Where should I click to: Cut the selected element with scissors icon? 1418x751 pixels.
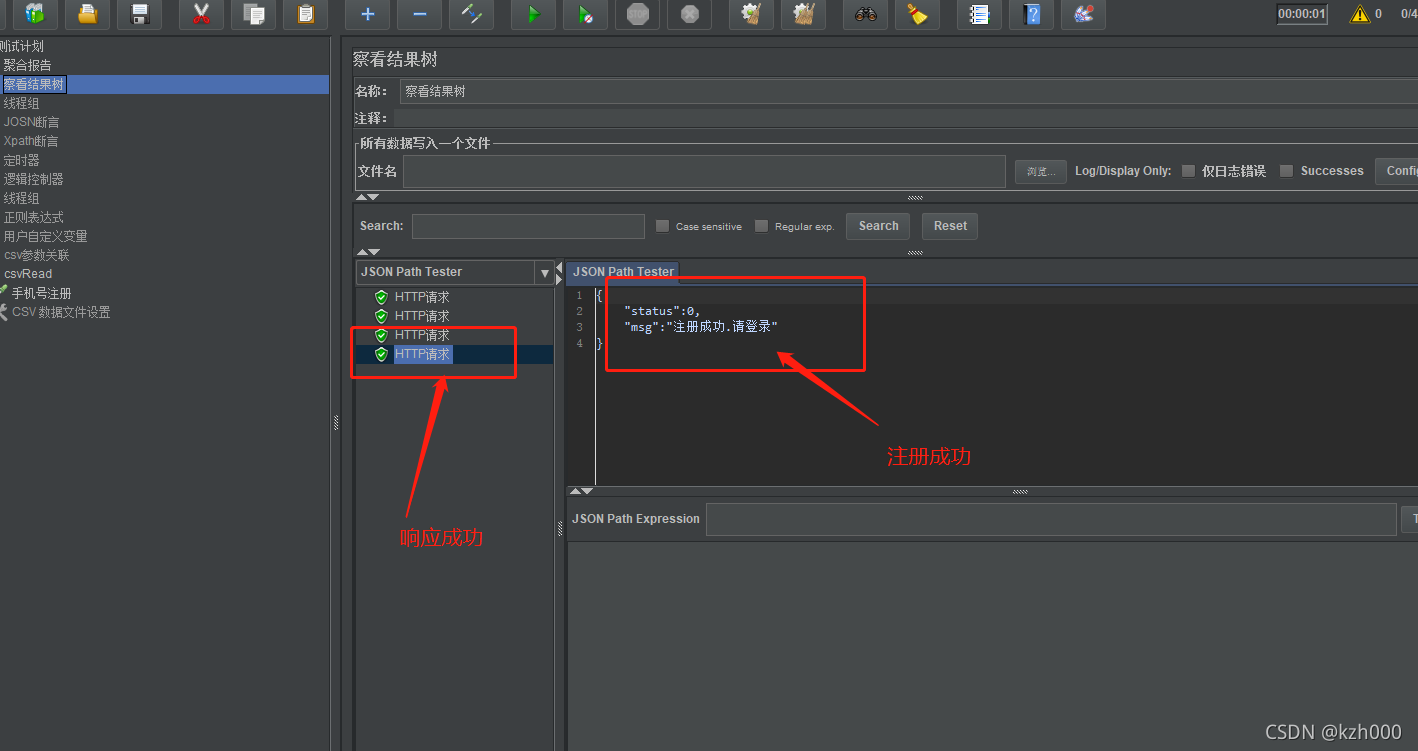[x=201, y=15]
